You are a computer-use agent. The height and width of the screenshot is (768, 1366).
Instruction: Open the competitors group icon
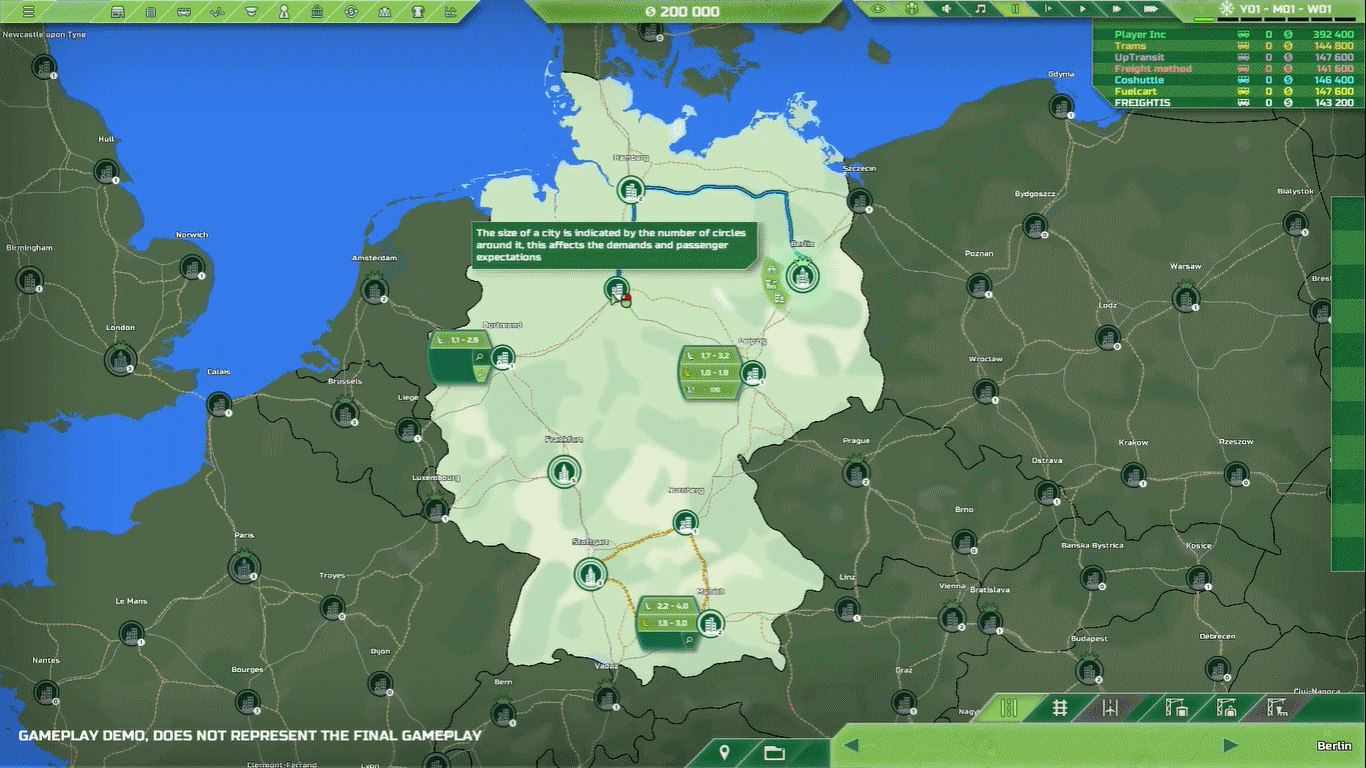click(x=384, y=11)
